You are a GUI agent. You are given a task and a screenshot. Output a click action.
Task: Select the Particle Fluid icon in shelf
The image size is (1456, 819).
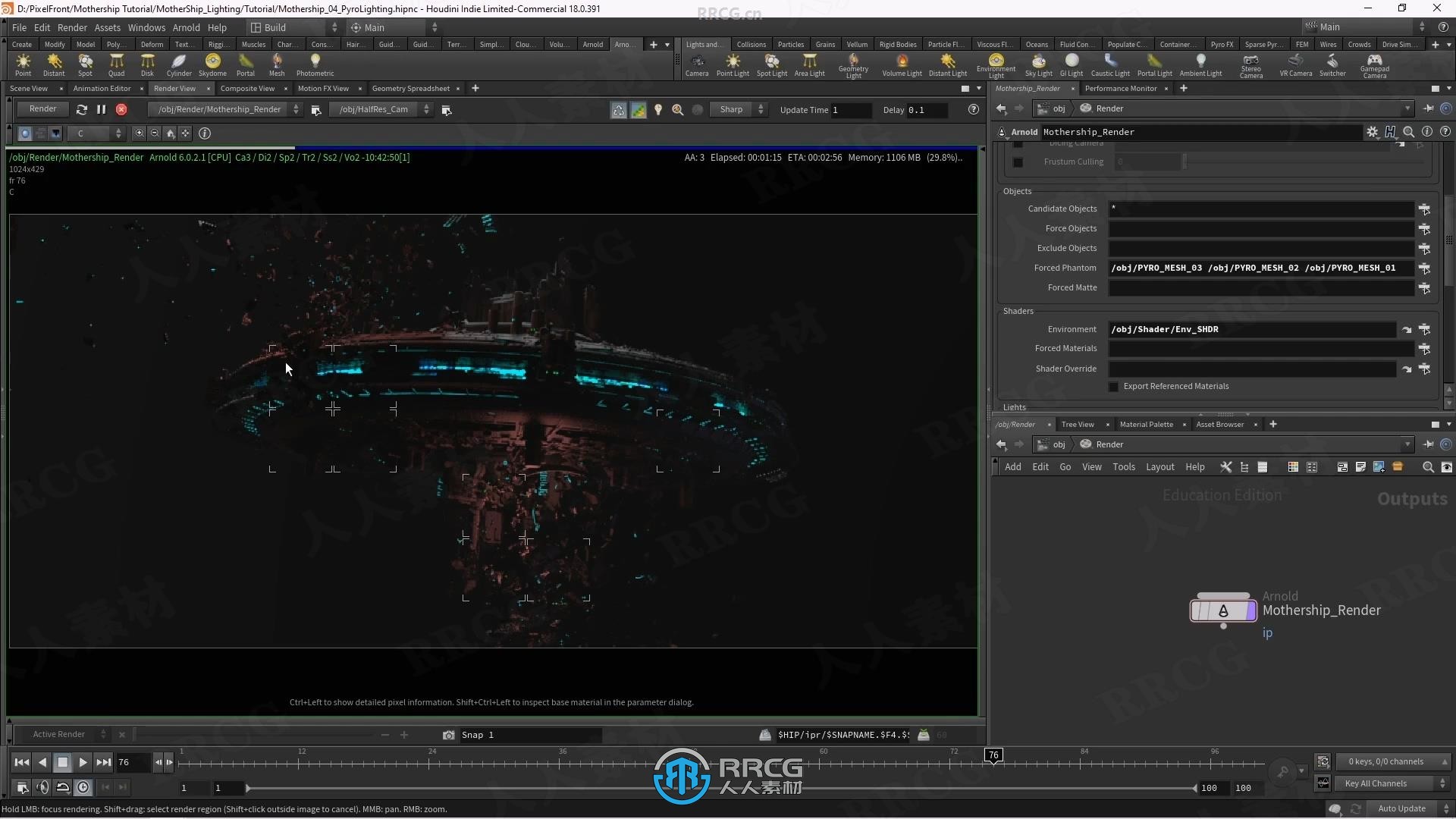coord(944,44)
